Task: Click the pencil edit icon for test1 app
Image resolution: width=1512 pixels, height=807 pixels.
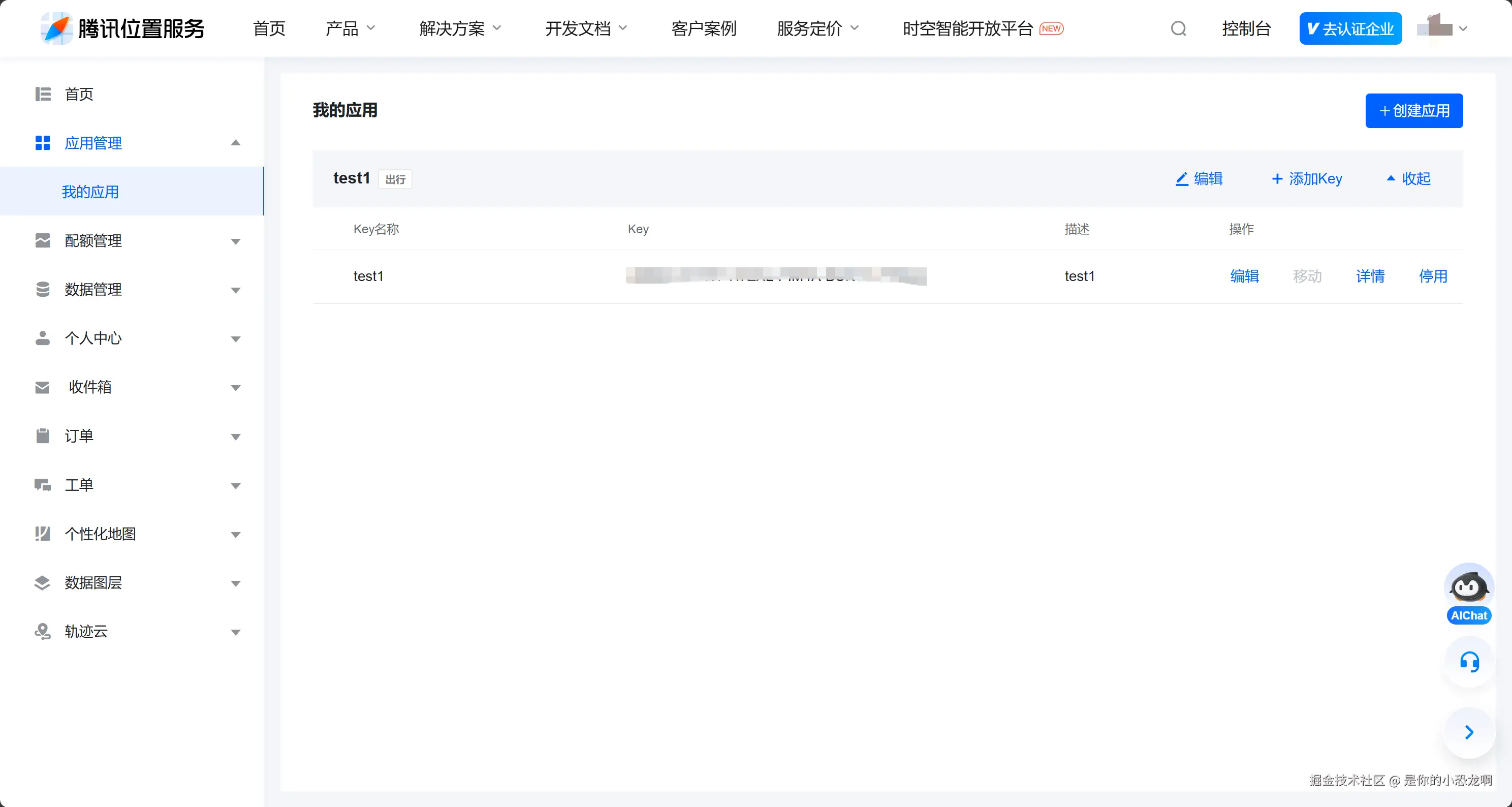Action: pyautogui.click(x=1182, y=178)
